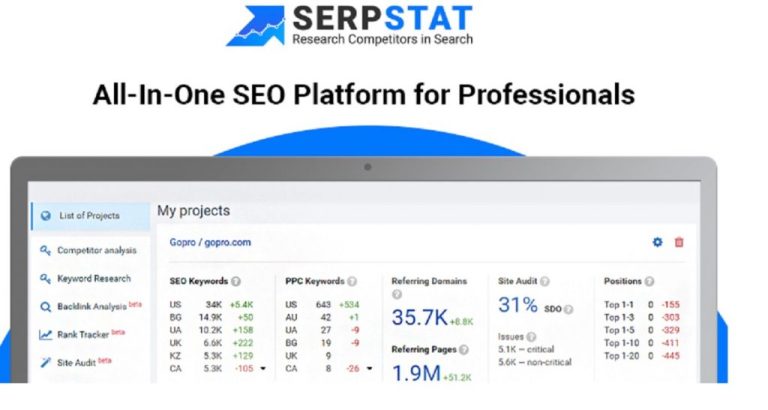Click the Top 1-20 positions row
The height and width of the screenshot is (410, 768).
click(x=642, y=356)
